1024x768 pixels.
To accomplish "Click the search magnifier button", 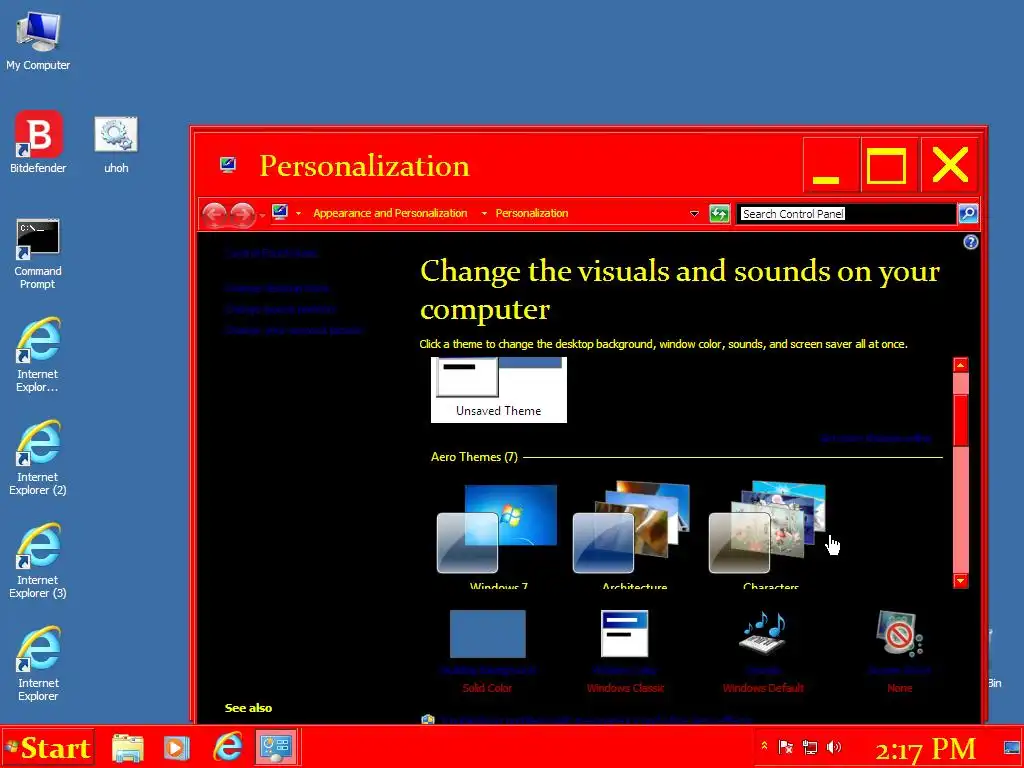I will [x=968, y=213].
